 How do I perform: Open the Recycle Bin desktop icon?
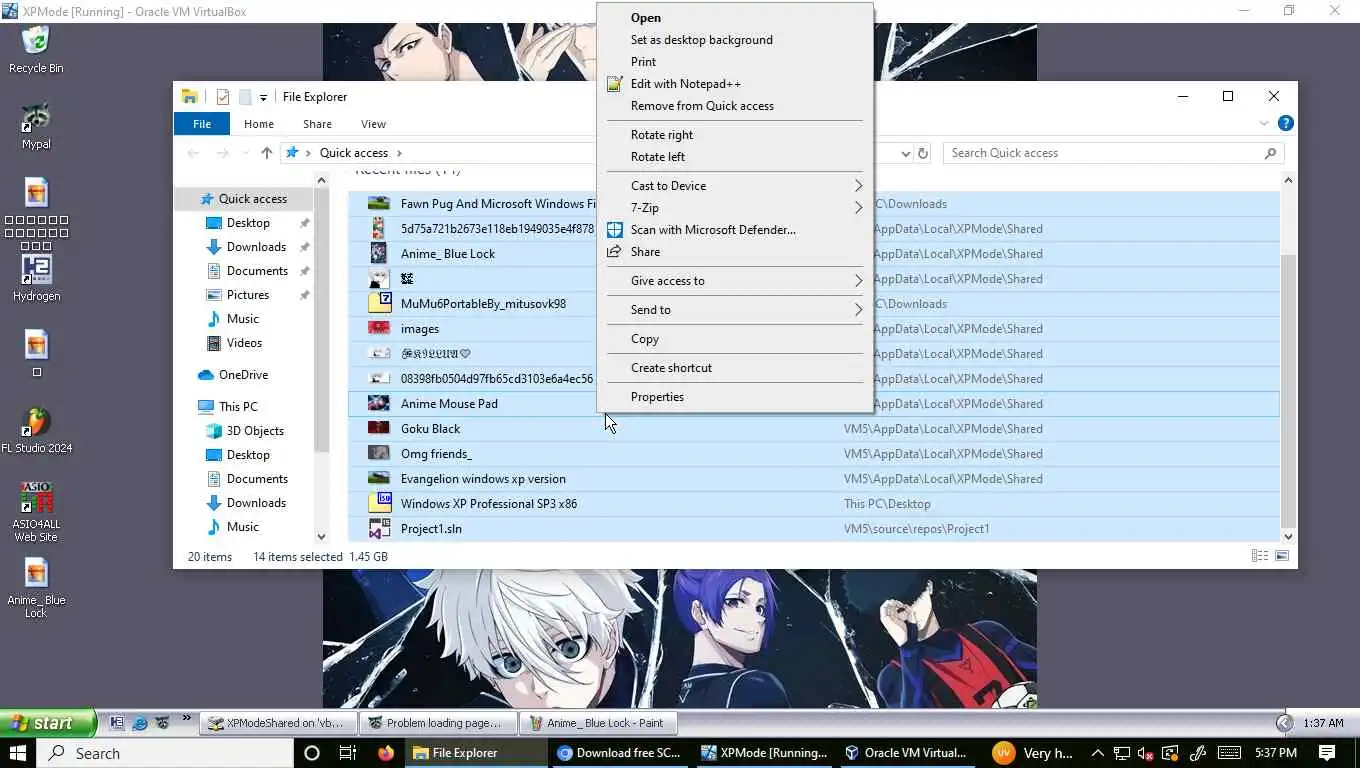pyautogui.click(x=36, y=50)
